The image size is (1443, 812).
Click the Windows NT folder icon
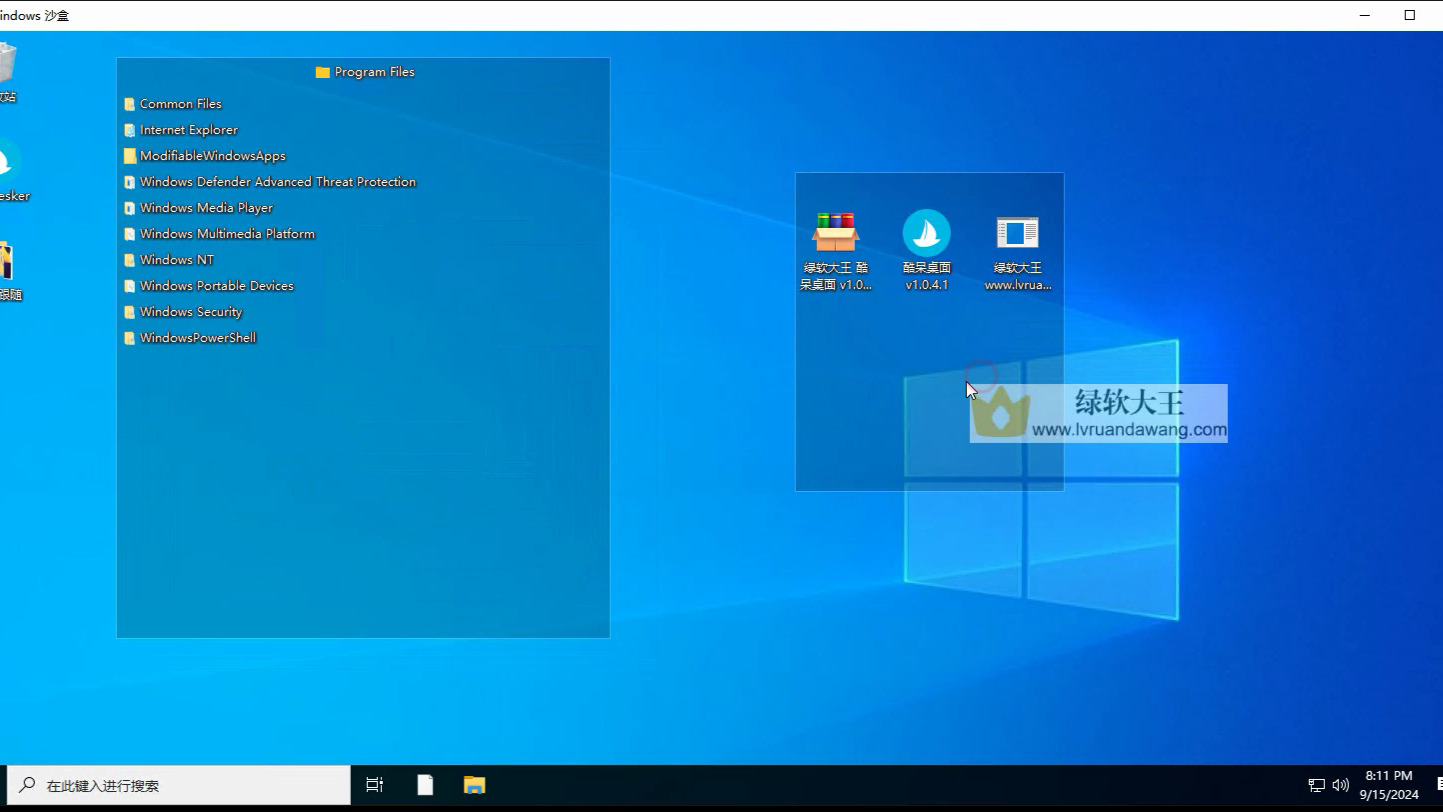[x=130, y=260]
